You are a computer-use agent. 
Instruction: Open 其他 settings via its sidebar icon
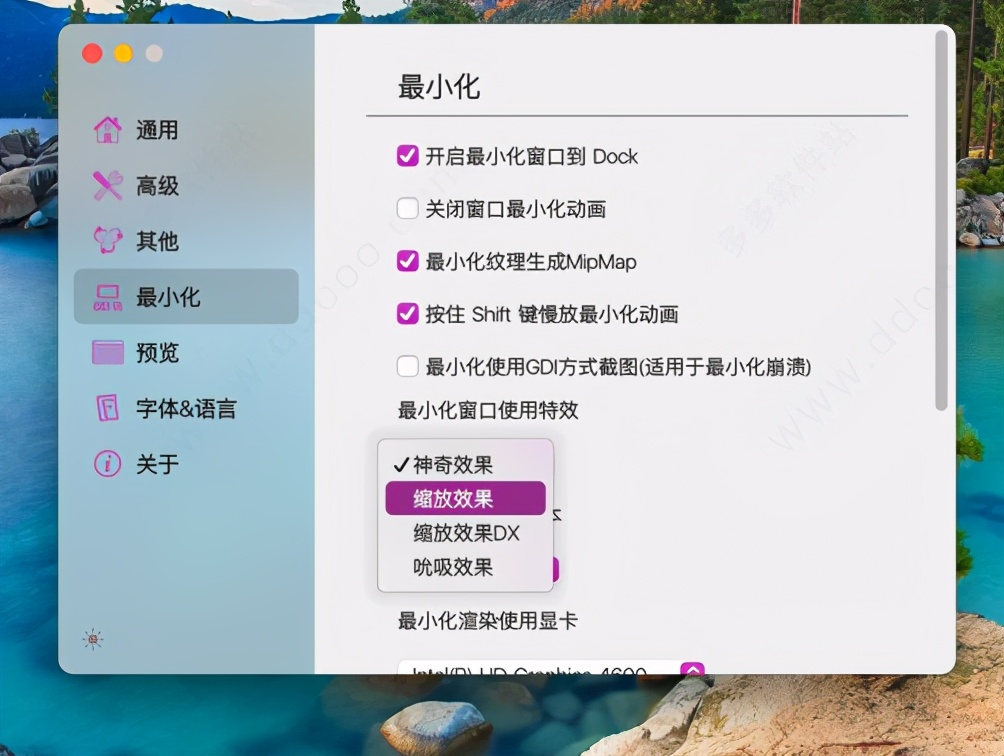click(x=108, y=241)
